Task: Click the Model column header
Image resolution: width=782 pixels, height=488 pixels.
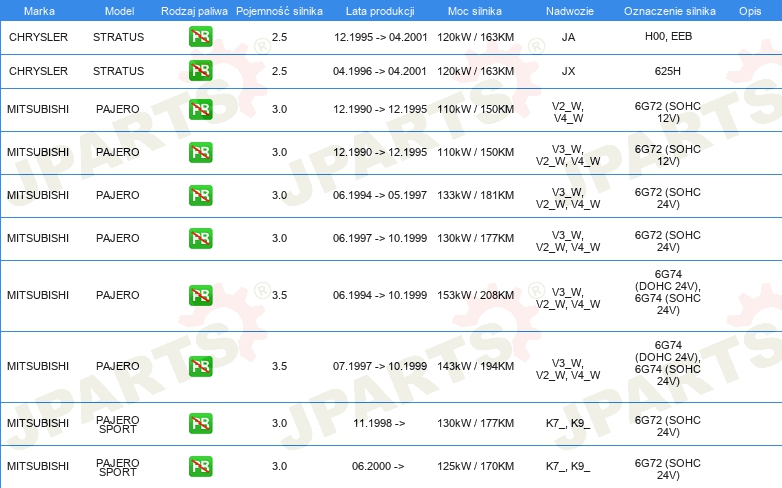Action: pyautogui.click(x=119, y=11)
